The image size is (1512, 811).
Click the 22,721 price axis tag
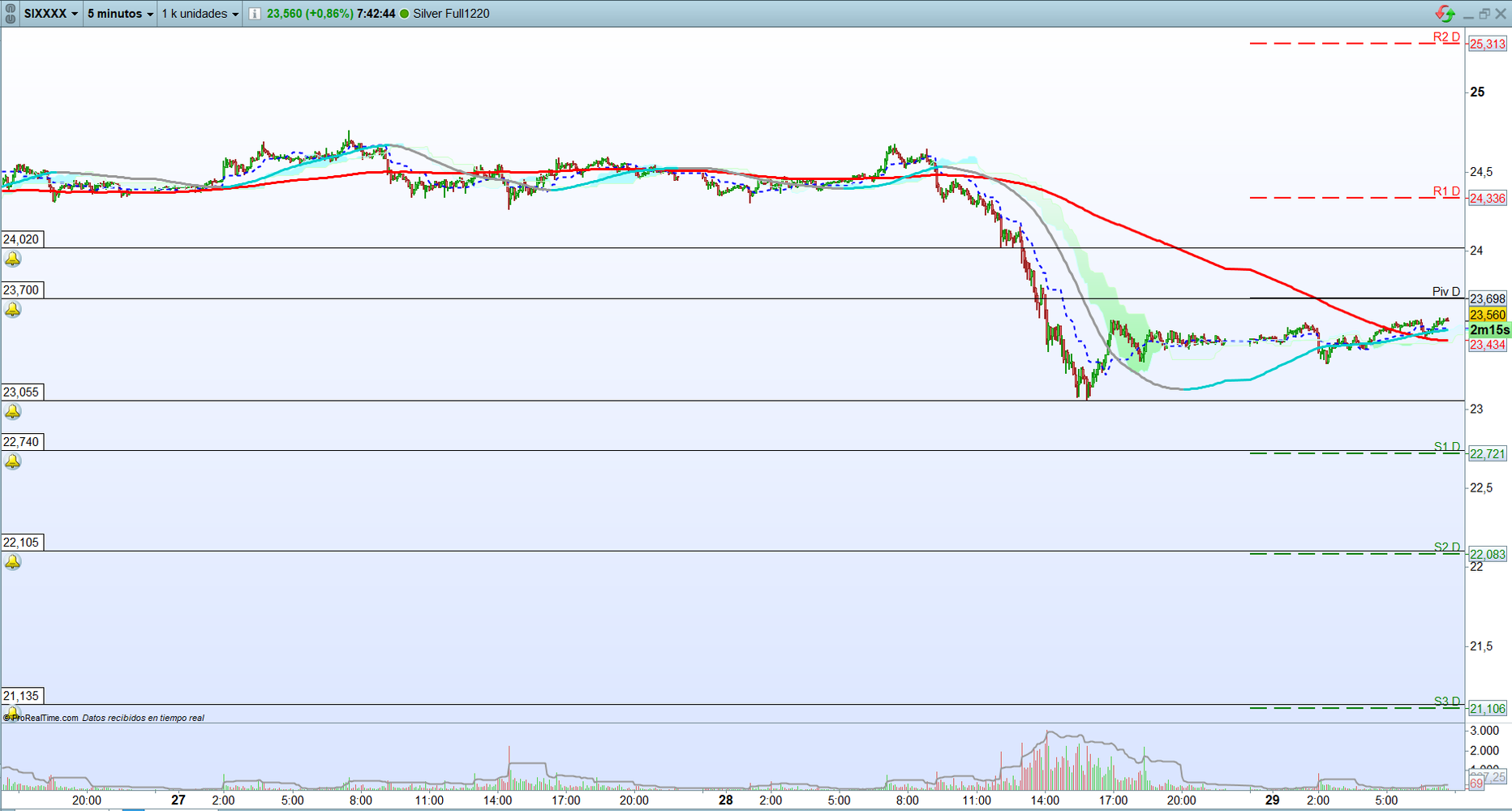point(1488,453)
